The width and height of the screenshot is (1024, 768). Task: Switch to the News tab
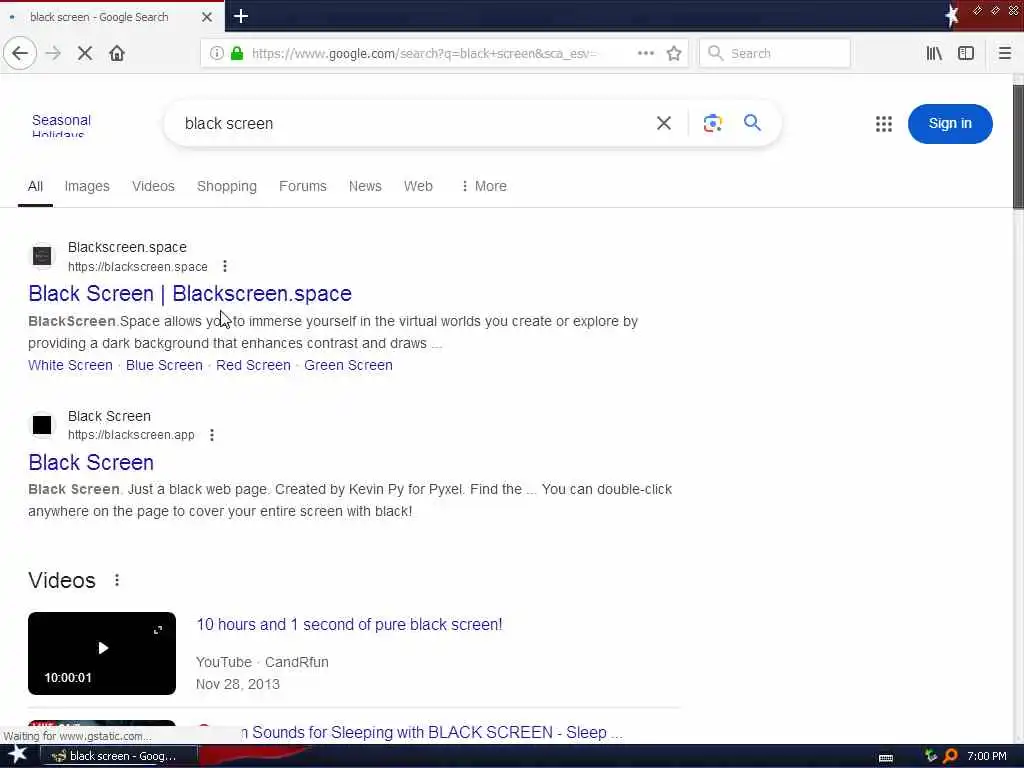click(365, 186)
